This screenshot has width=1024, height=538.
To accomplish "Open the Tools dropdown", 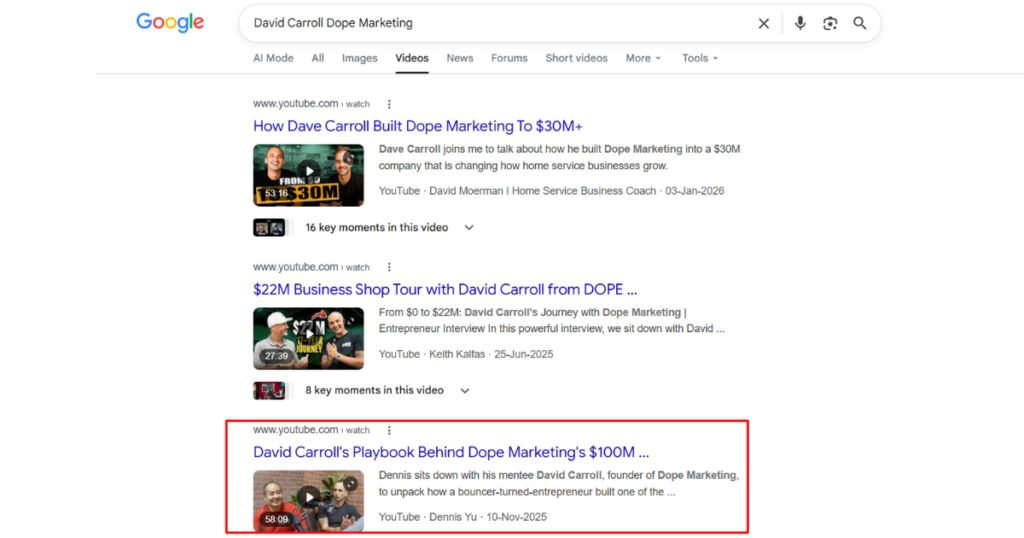I will coord(700,58).
